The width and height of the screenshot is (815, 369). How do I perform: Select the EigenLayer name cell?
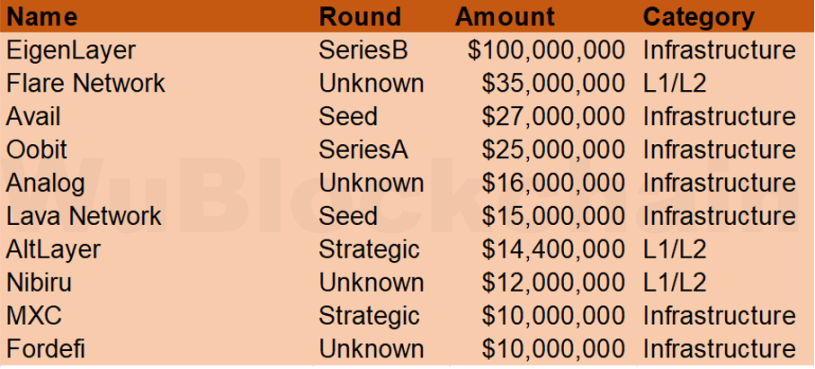click(x=71, y=50)
